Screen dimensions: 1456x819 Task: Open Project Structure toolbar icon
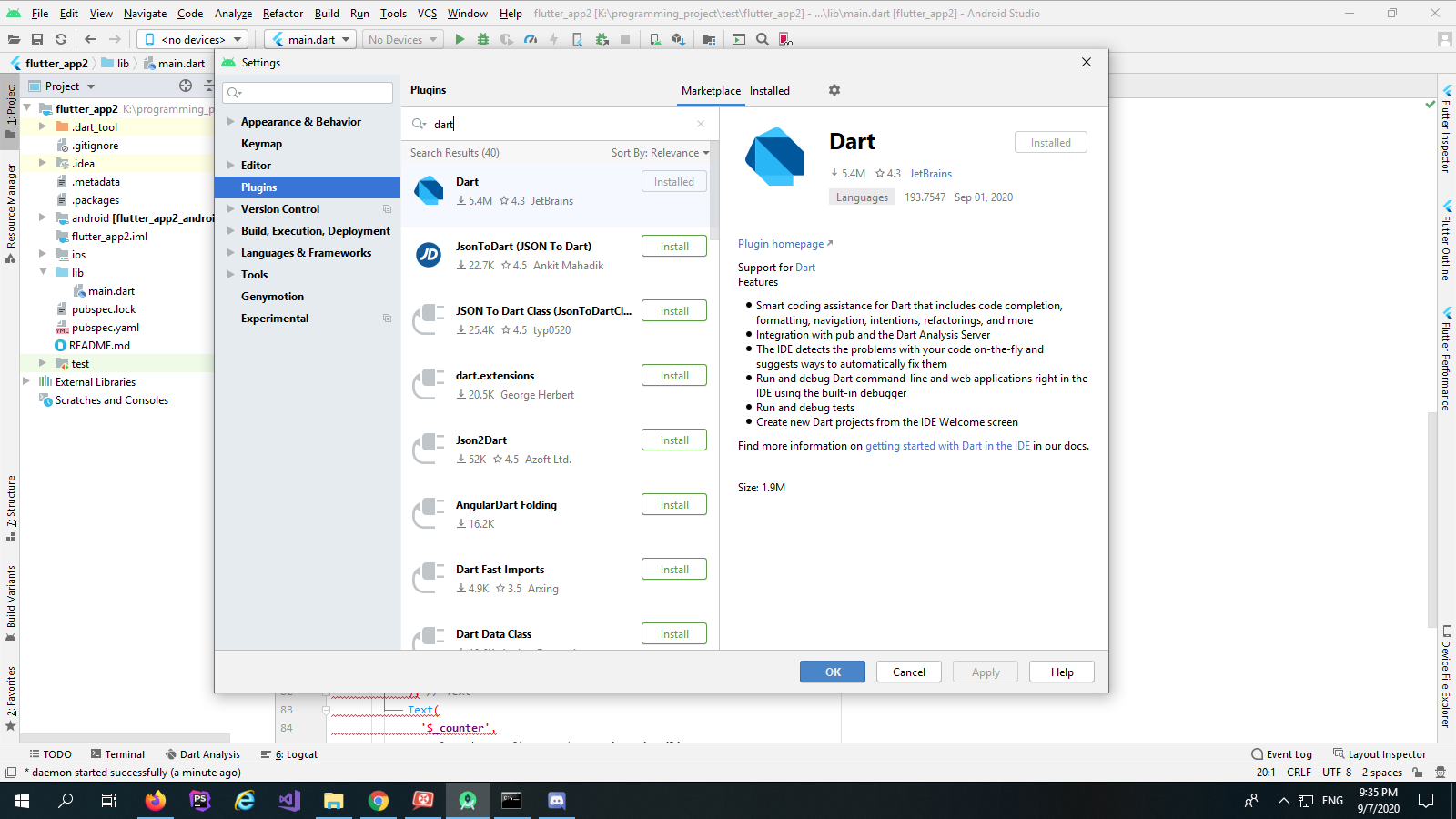click(x=709, y=39)
